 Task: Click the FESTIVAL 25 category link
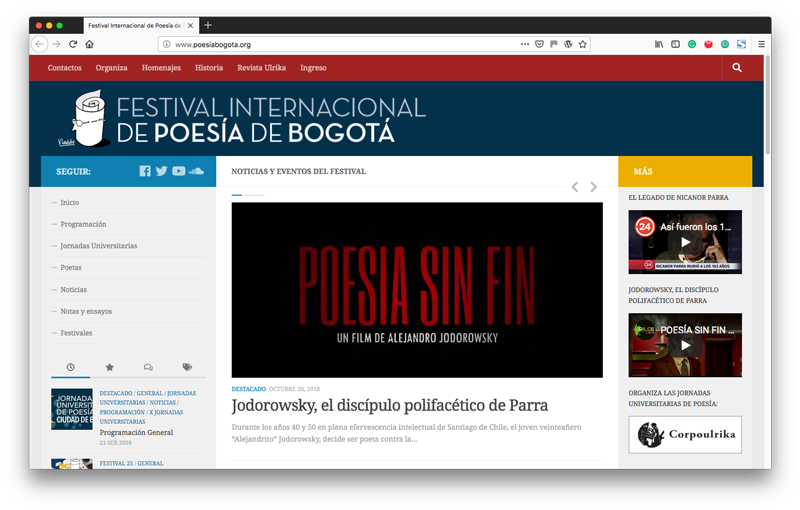point(116,464)
